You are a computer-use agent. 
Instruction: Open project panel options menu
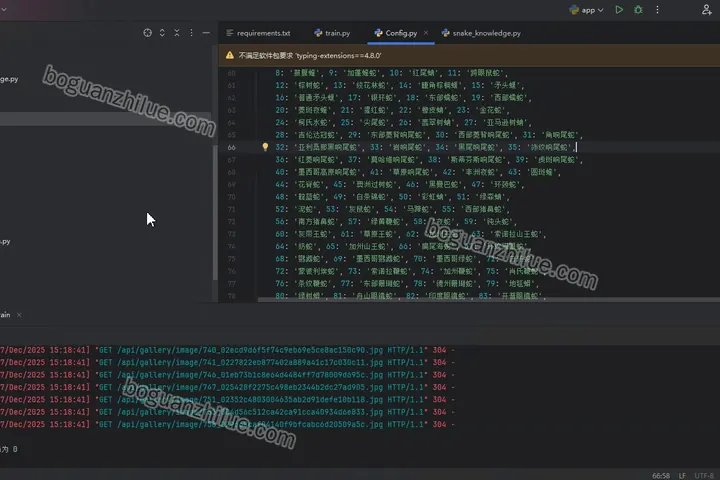click(x=191, y=33)
